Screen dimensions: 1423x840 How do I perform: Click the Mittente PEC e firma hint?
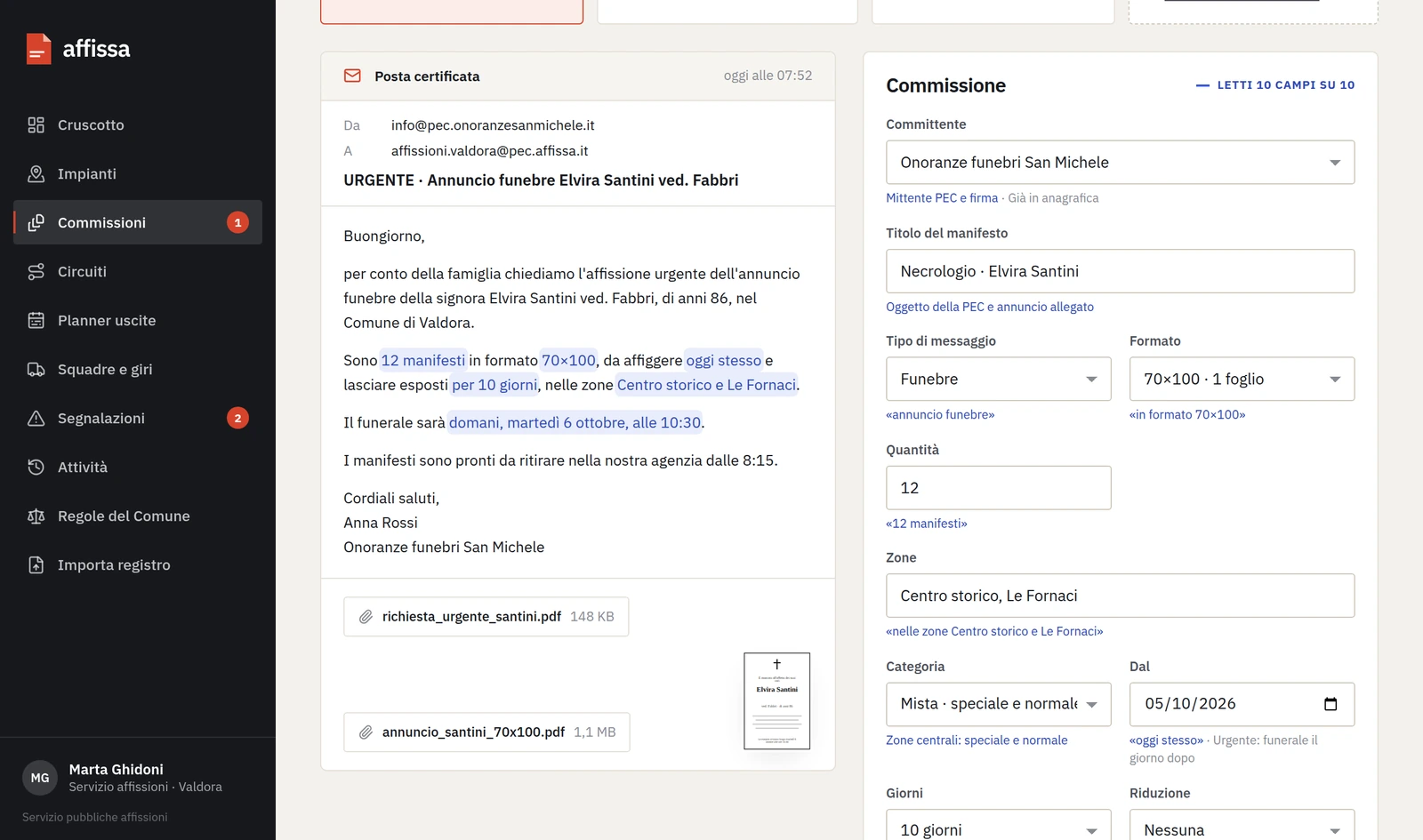(x=942, y=198)
